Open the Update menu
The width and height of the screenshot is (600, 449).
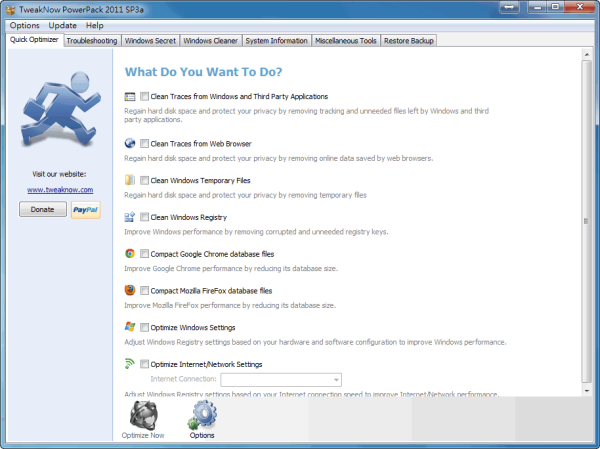pyautogui.click(x=62, y=26)
